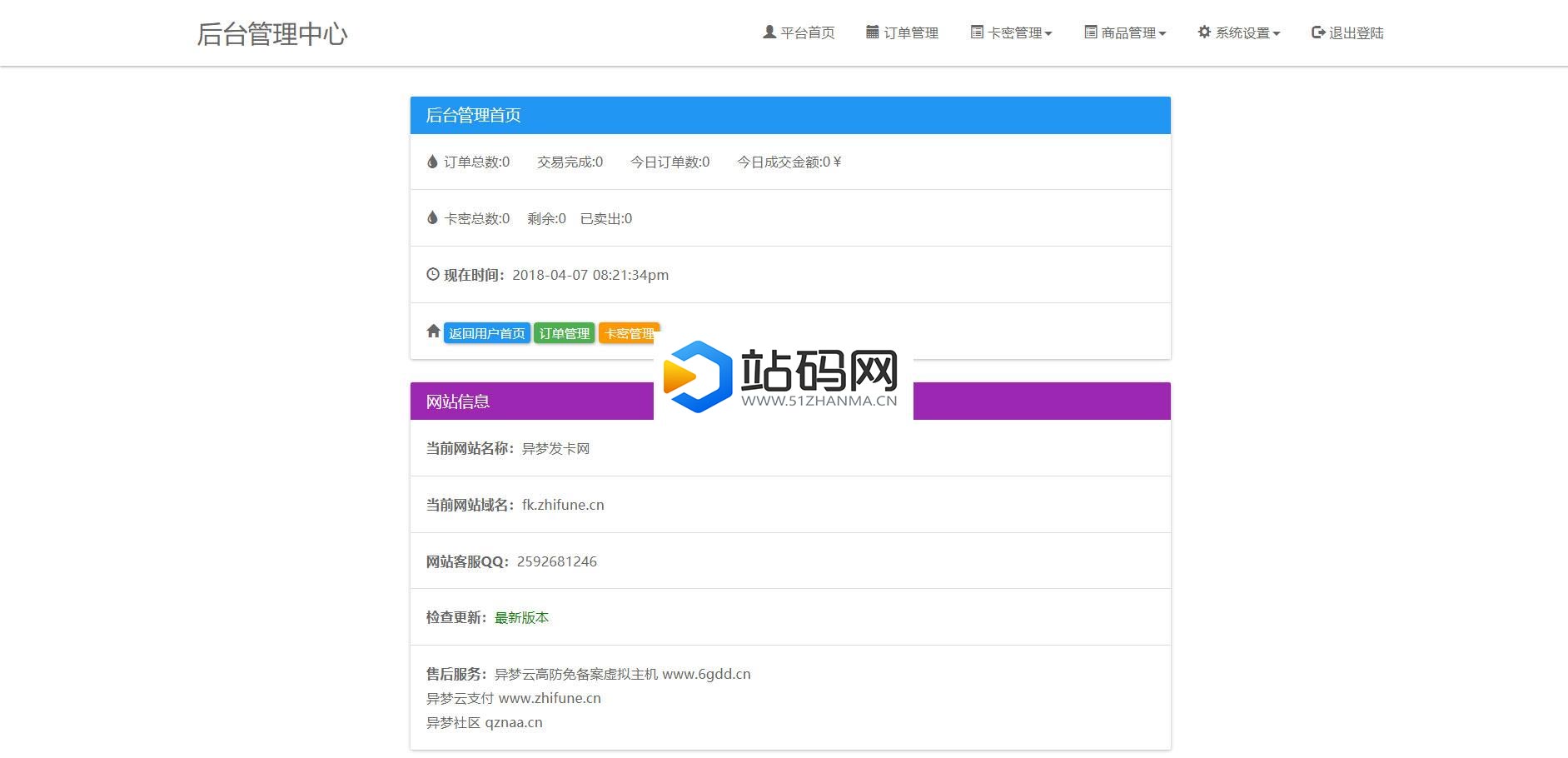Open the 卡密管理 navbar menu
This screenshot has width=1568, height=758.
tap(1011, 32)
